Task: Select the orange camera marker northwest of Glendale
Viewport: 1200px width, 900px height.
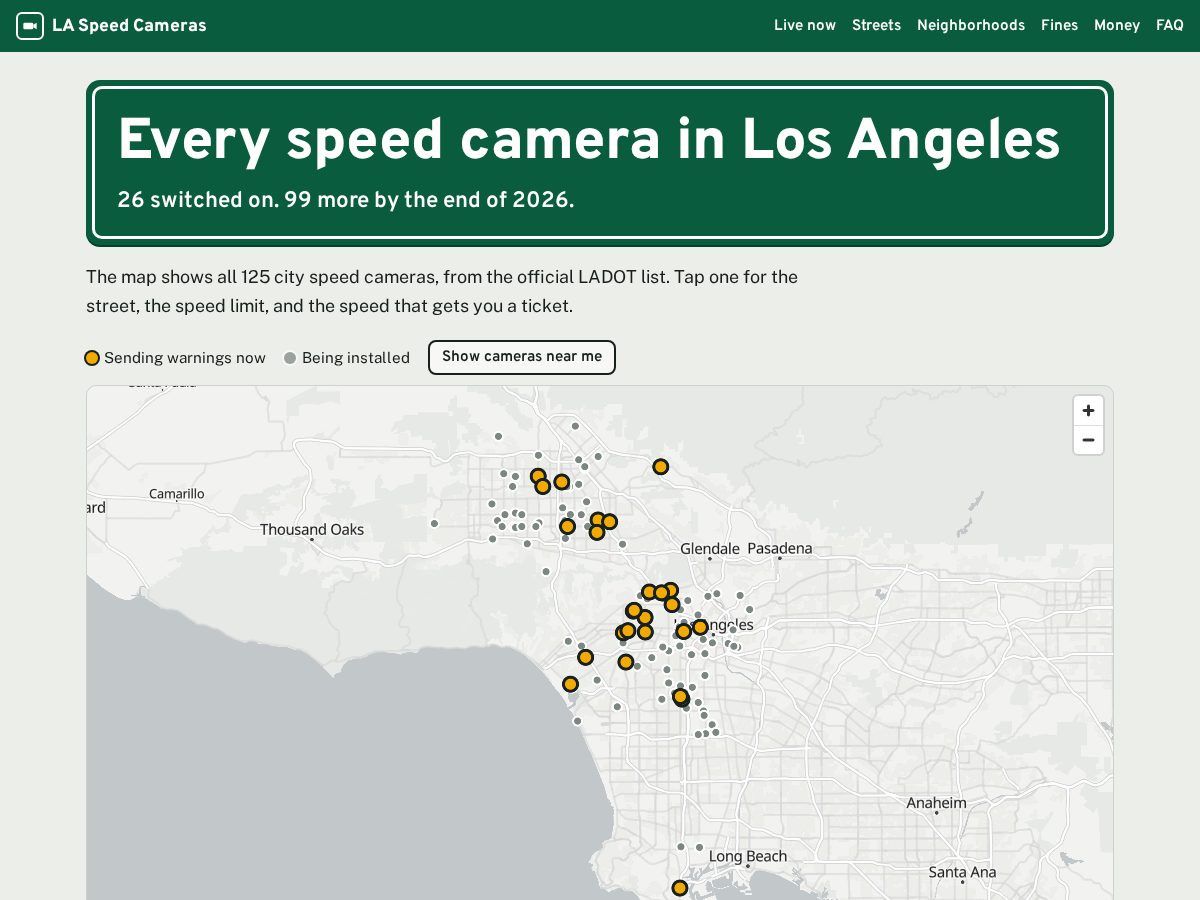Action: click(660, 467)
